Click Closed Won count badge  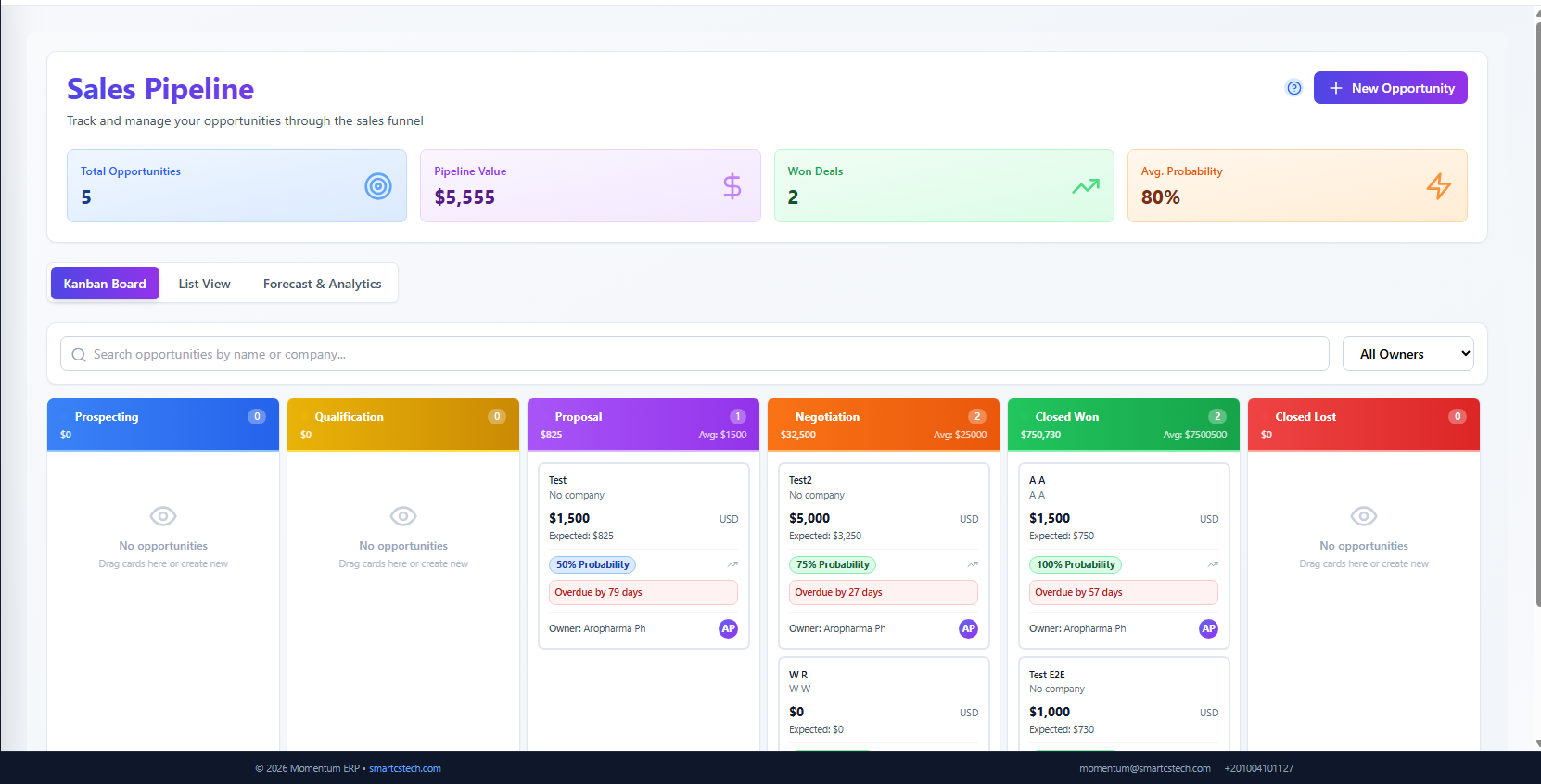click(x=1217, y=417)
